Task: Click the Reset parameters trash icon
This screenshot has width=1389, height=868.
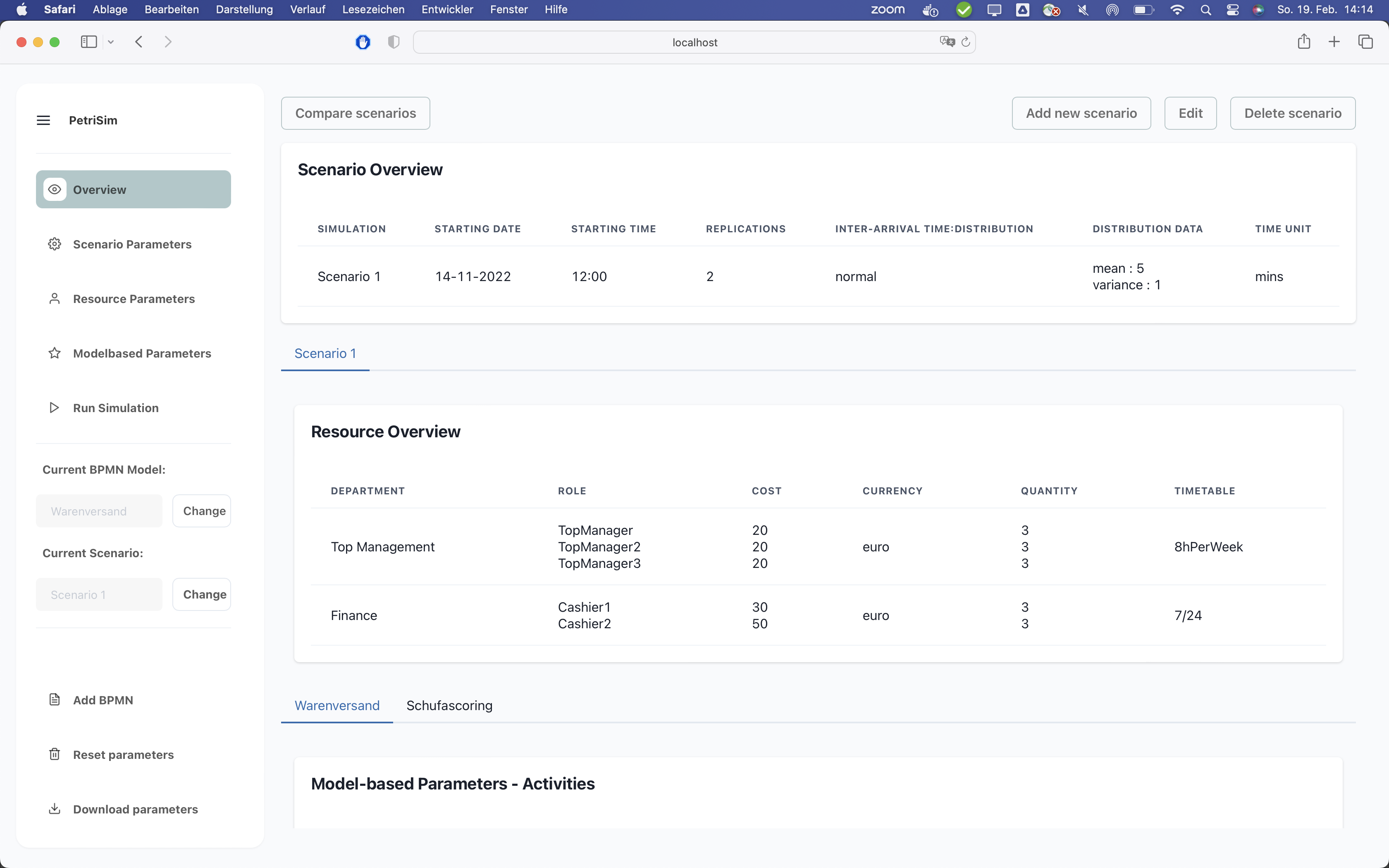Action: click(x=55, y=754)
